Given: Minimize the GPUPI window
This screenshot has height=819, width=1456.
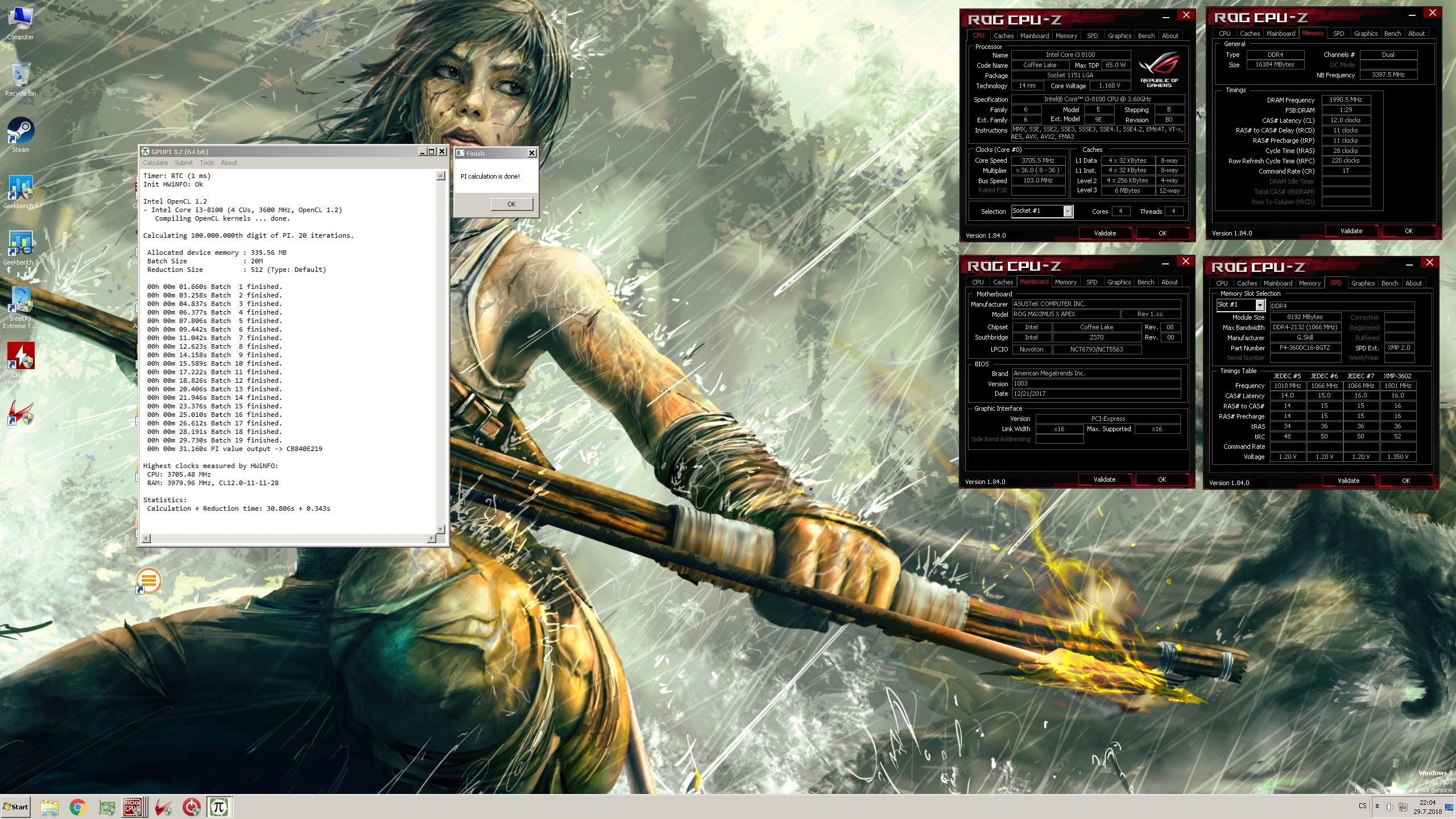Looking at the screenshot, I should click(422, 151).
